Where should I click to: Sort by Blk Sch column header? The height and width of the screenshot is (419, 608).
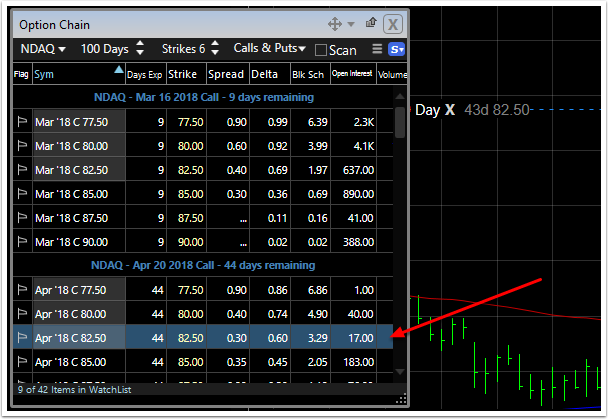pos(308,74)
